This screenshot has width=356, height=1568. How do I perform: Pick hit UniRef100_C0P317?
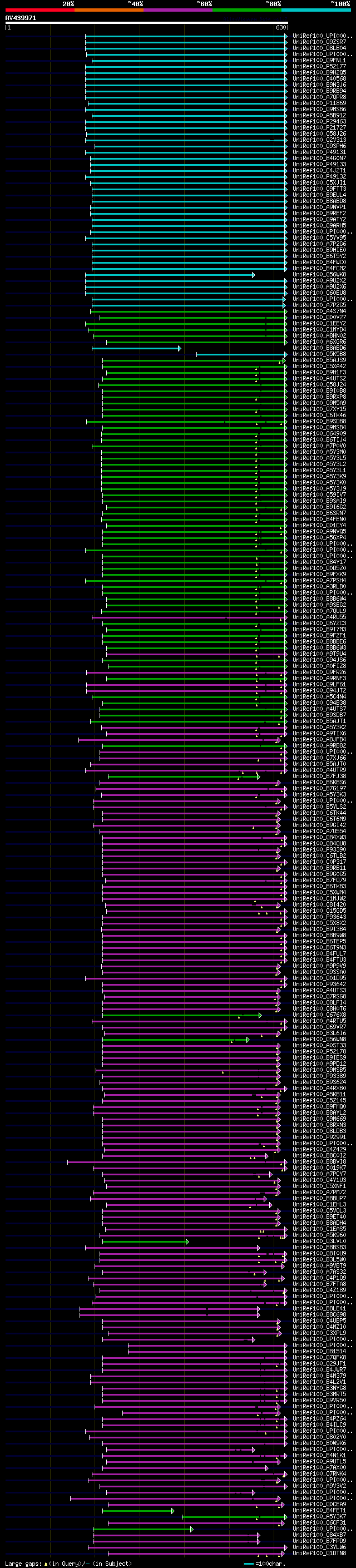[319, 862]
